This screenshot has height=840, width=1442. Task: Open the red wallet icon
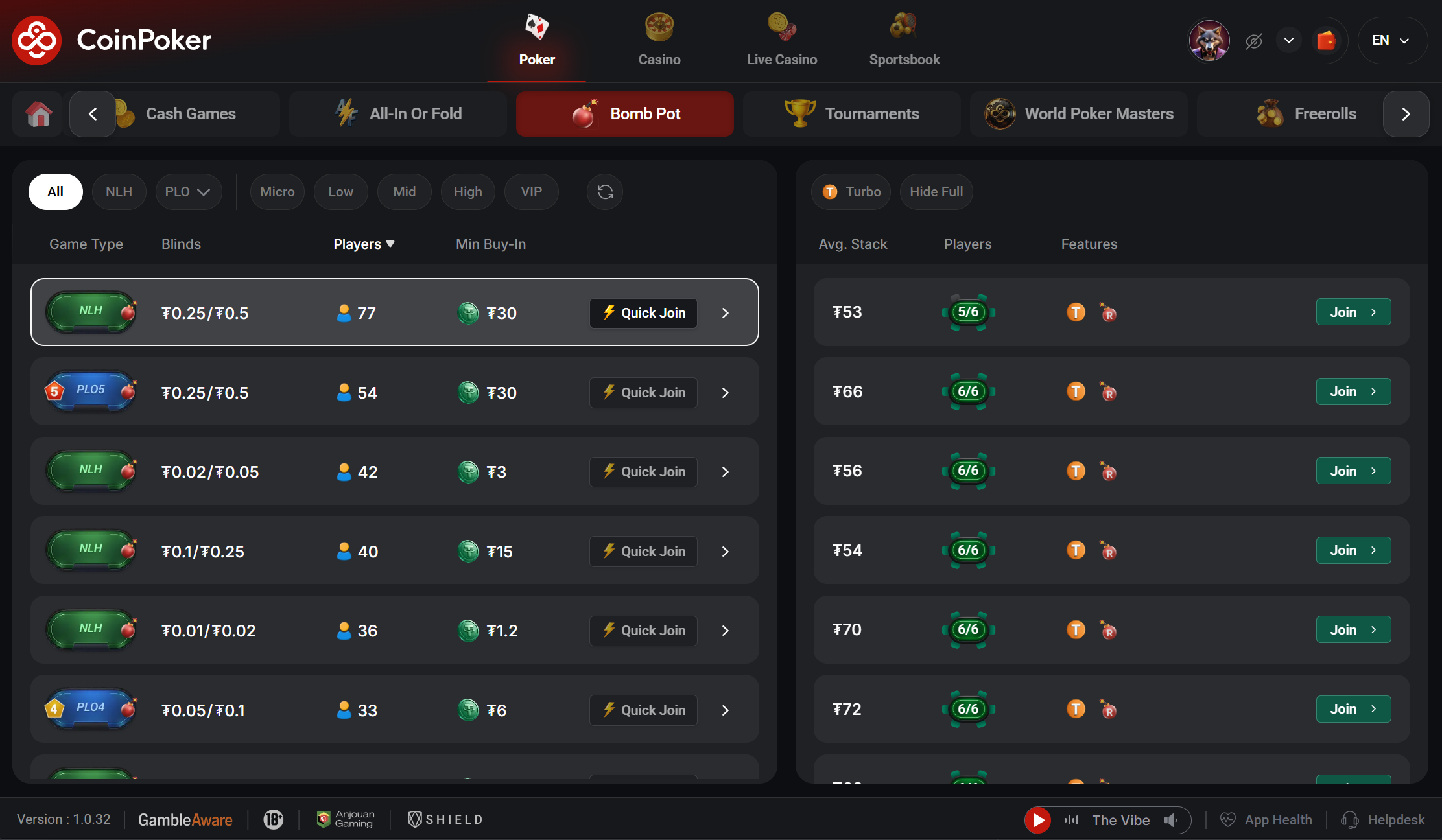pos(1326,41)
